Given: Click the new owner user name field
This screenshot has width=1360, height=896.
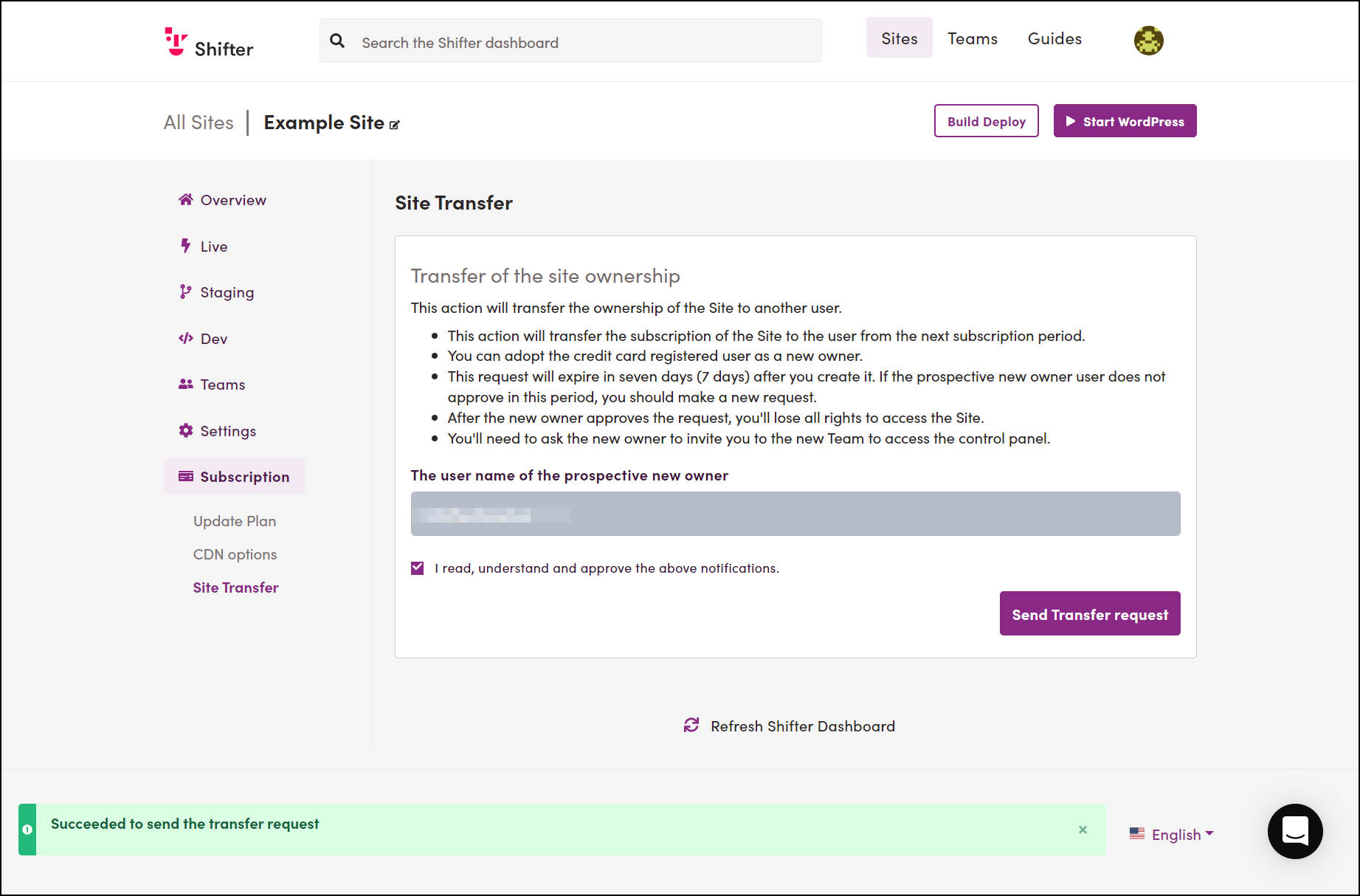Looking at the screenshot, I should tap(795, 514).
